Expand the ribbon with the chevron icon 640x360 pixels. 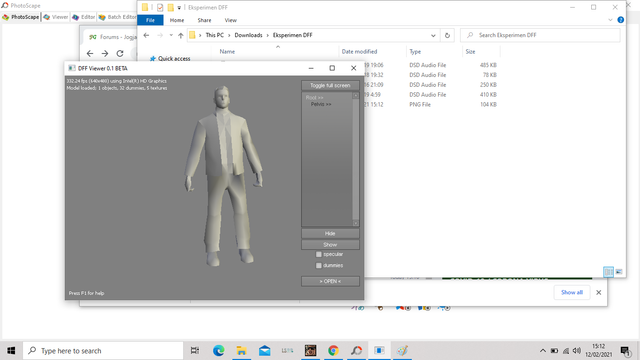point(610,20)
